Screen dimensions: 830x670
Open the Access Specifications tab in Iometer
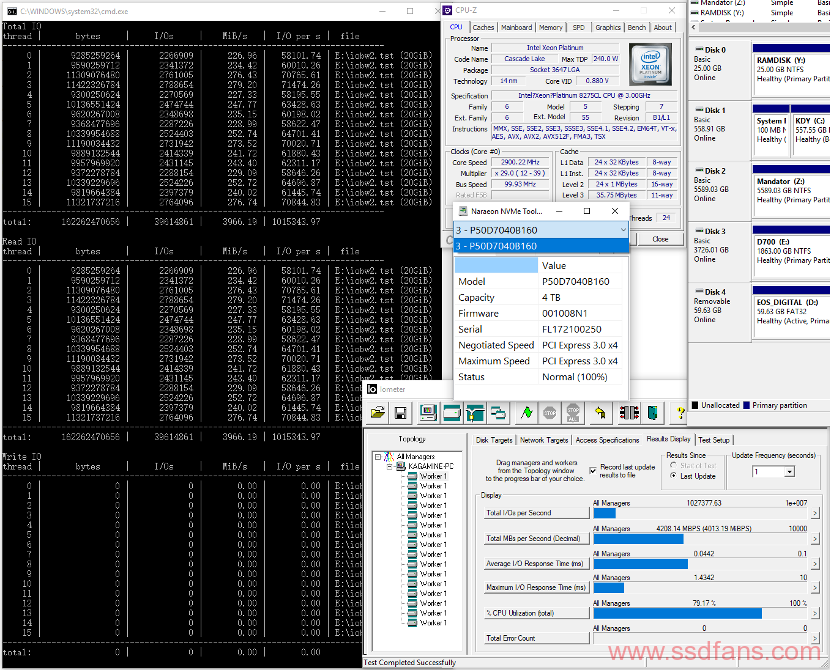coord(607,440)
